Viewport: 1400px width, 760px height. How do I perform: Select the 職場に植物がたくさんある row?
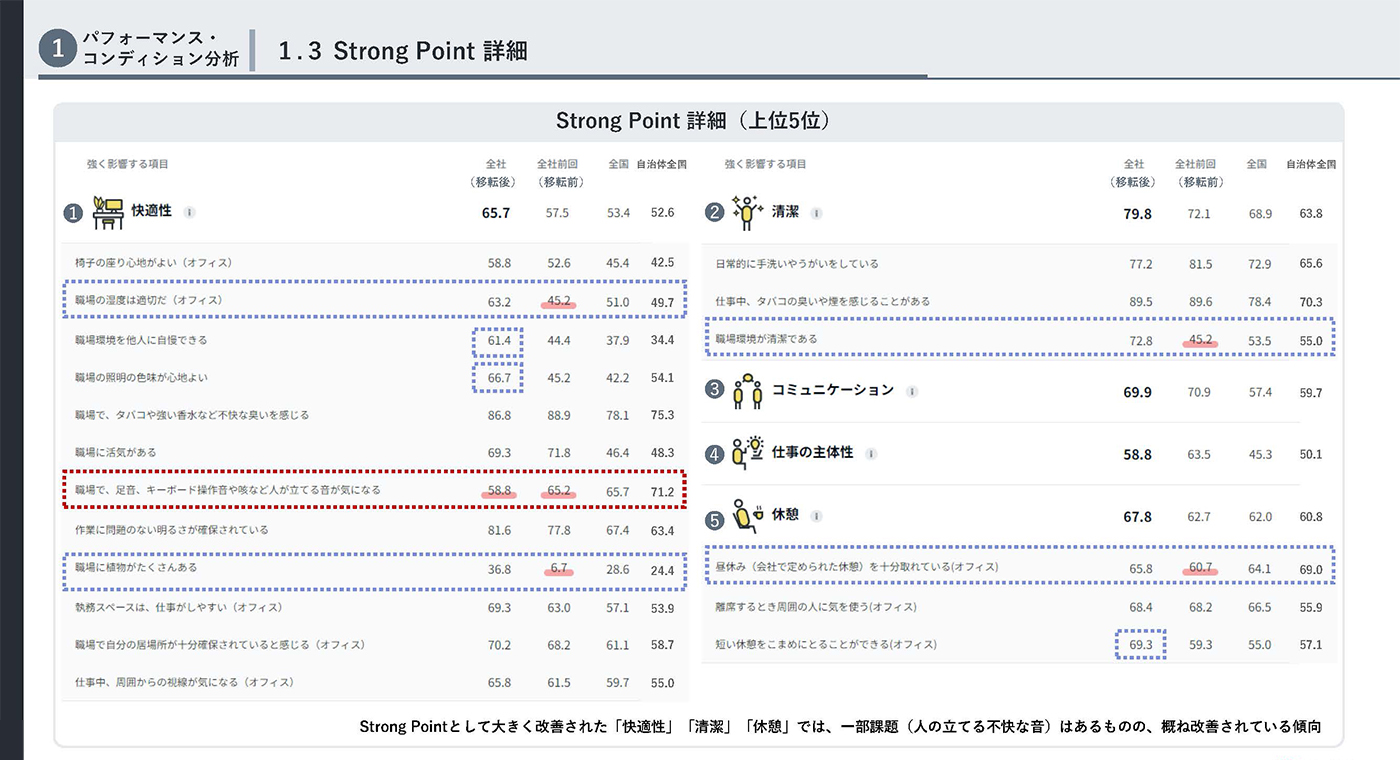374,569
